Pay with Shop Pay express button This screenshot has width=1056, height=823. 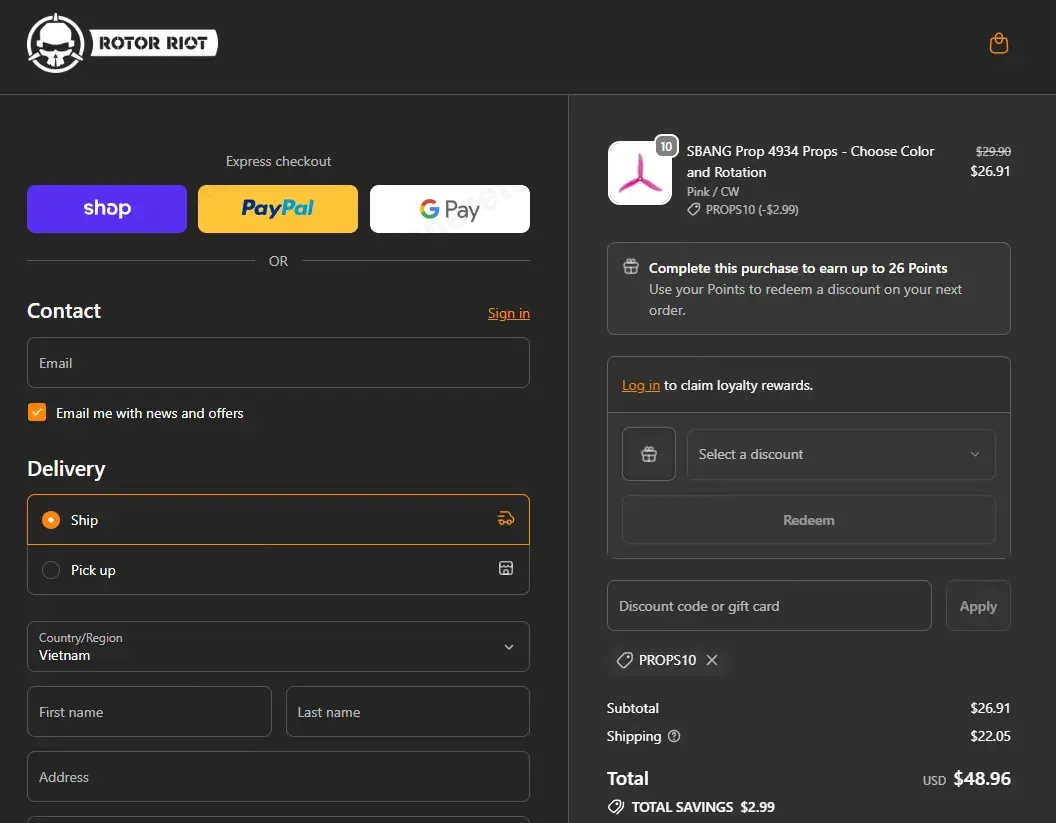point(107,209)
